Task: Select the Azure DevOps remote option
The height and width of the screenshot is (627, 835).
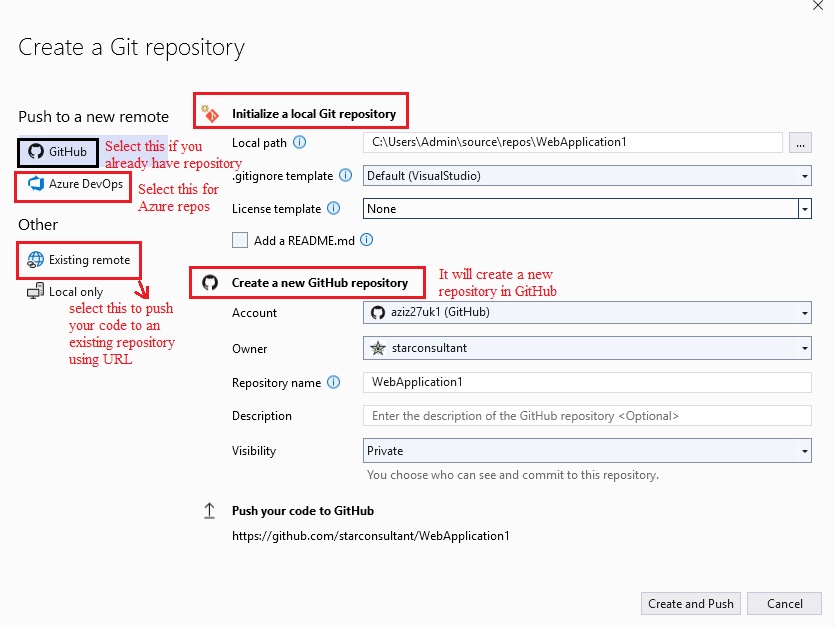Action: pos(74,184)
